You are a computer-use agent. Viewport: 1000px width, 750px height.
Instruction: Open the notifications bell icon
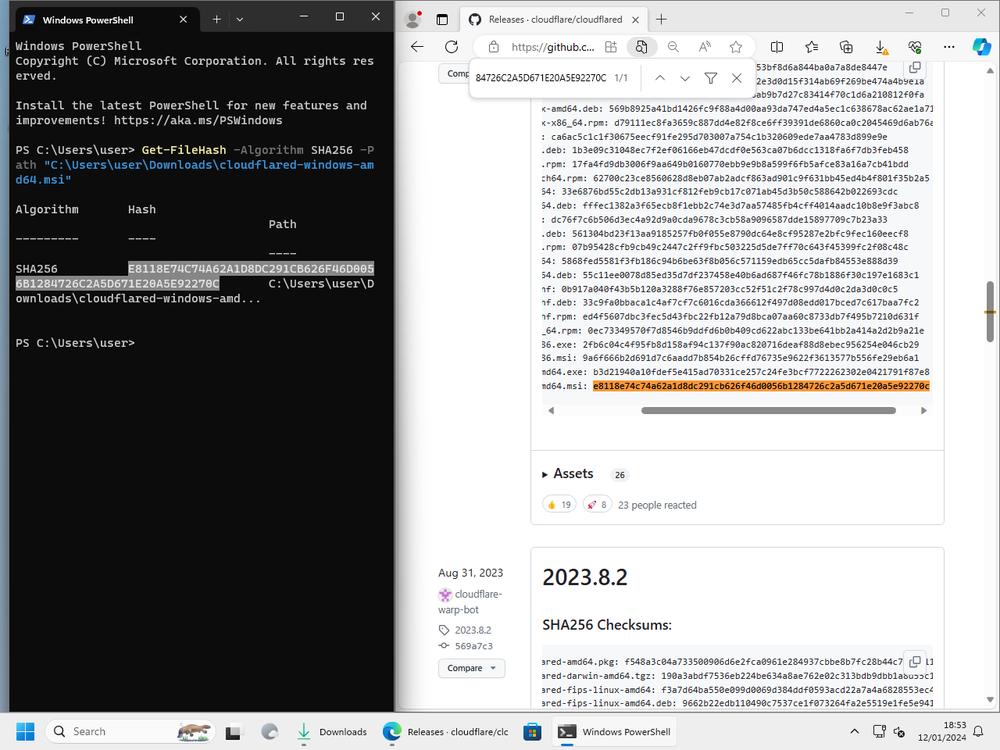point(978,732)
